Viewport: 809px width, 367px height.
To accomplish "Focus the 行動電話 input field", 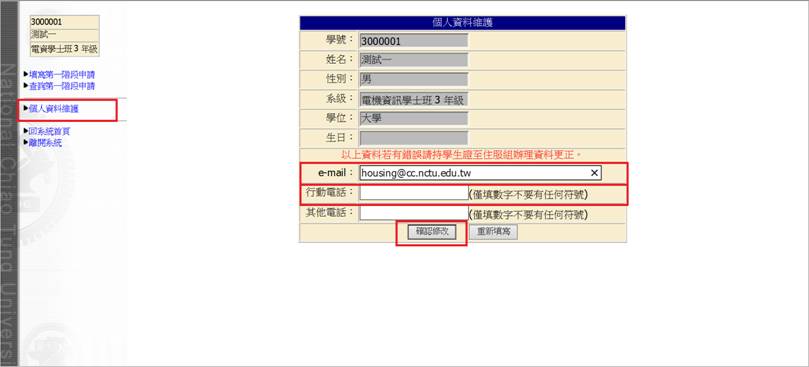I will click(414, 193).
